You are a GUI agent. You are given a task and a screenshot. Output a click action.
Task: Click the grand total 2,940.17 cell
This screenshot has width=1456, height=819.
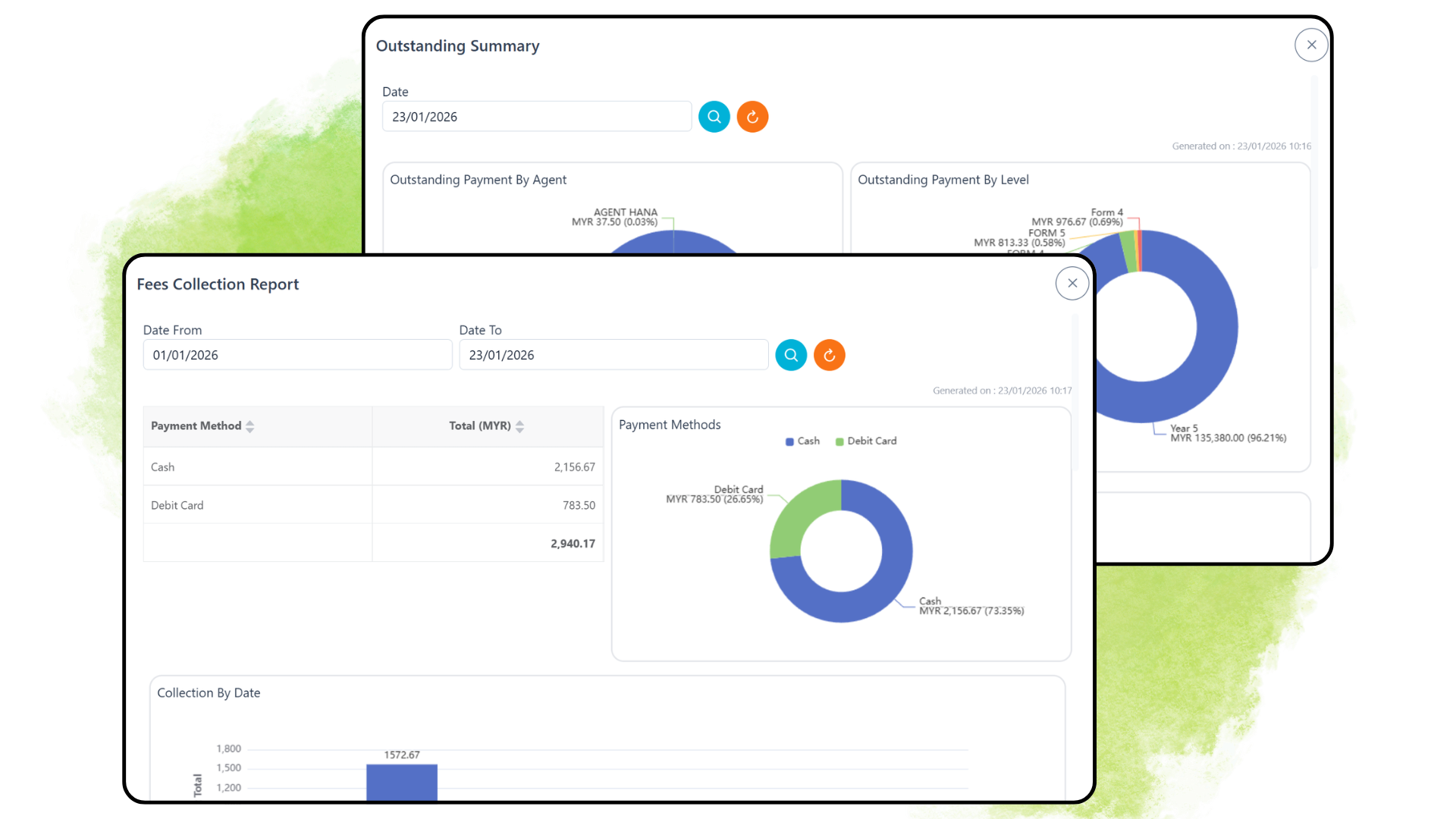[573, 543]
